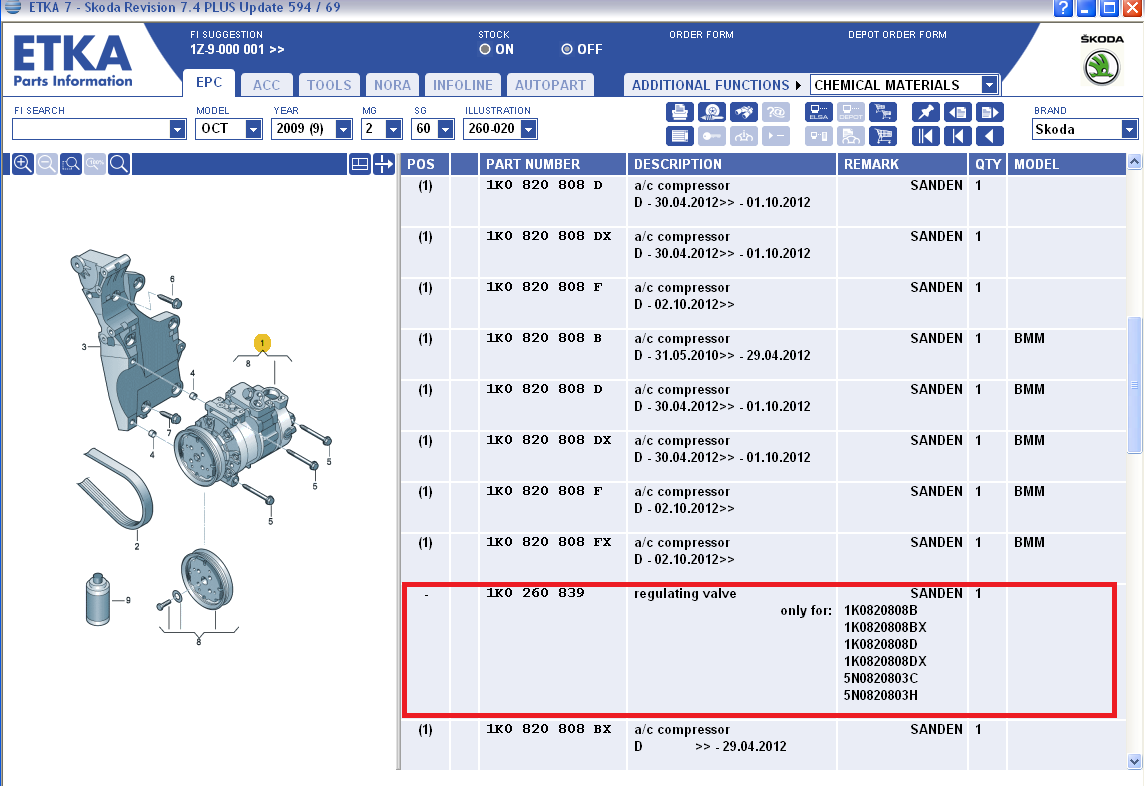Open the parts list view icon
Image resolution: width=1145 pixels, height=786 pixels.
coord(680,136)
